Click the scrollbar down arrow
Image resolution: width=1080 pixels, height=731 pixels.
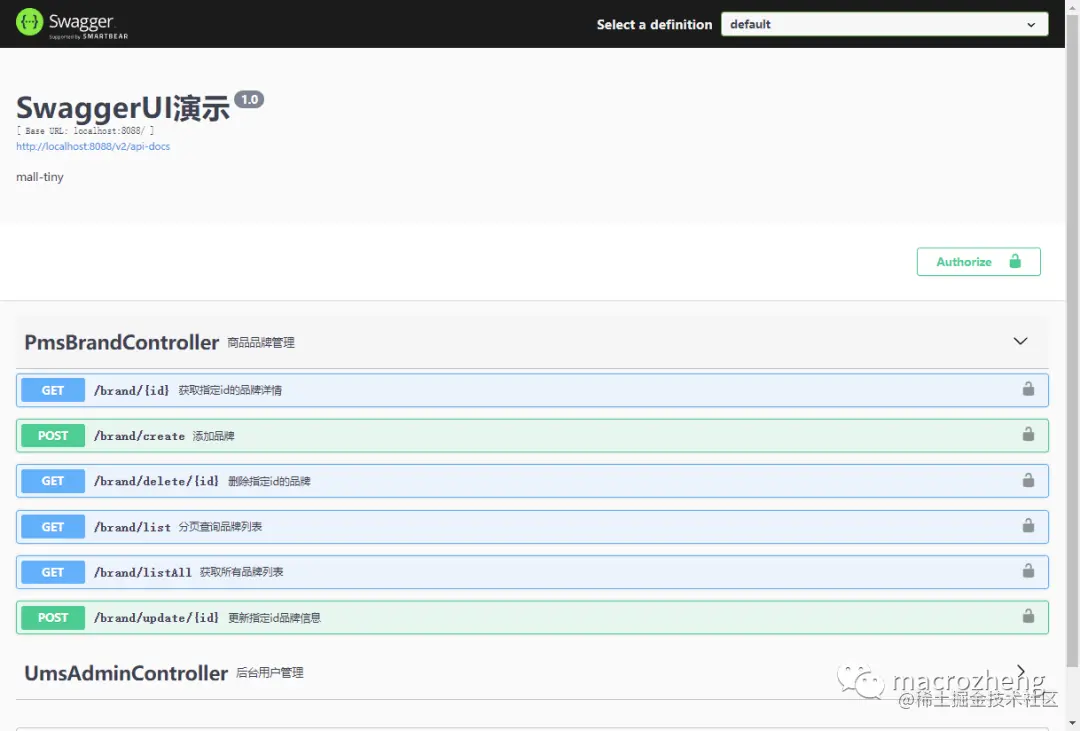click(1072, 723)
